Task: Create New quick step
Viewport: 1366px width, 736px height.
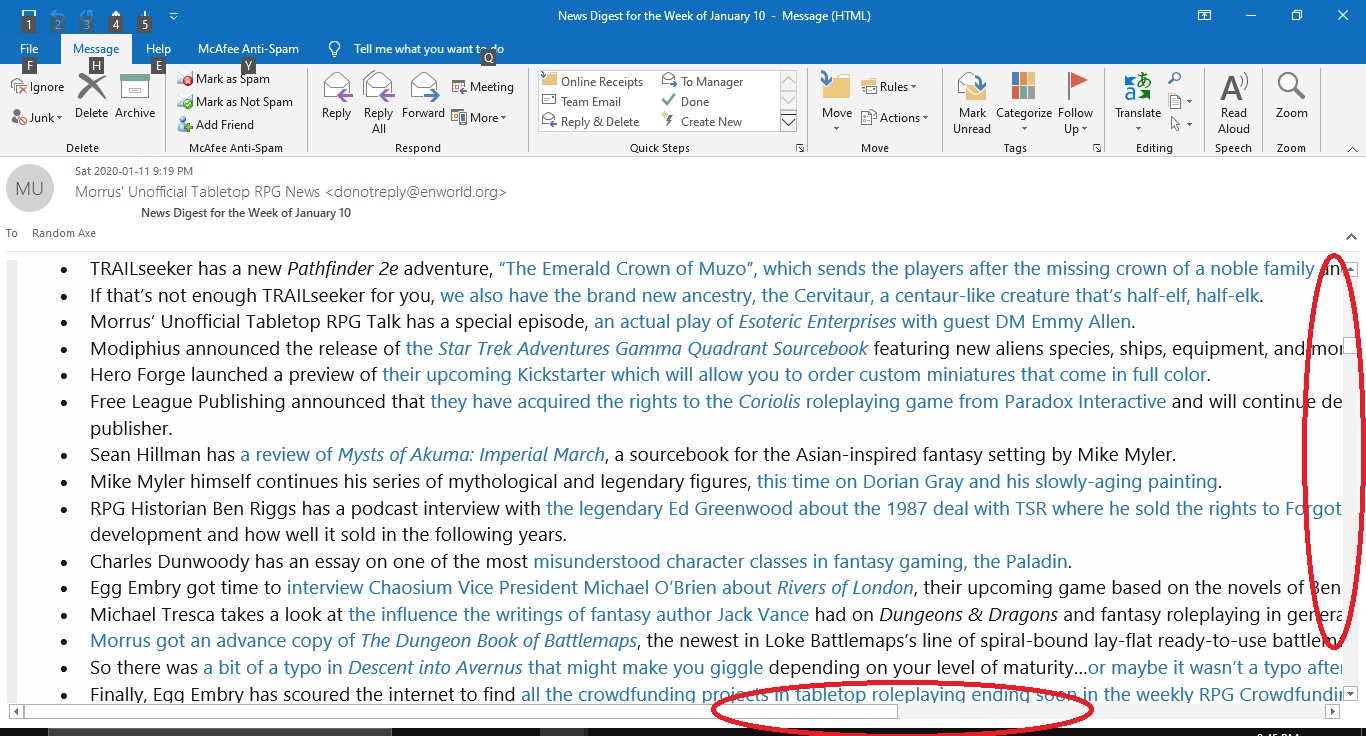Action: point(702,121)
